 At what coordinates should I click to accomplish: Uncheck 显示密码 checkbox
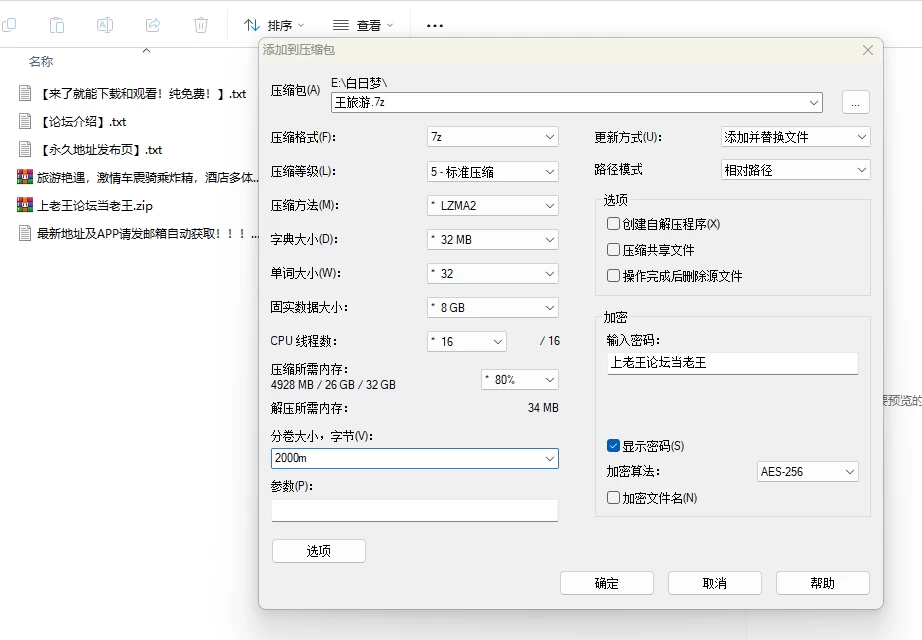coord(613,446)
